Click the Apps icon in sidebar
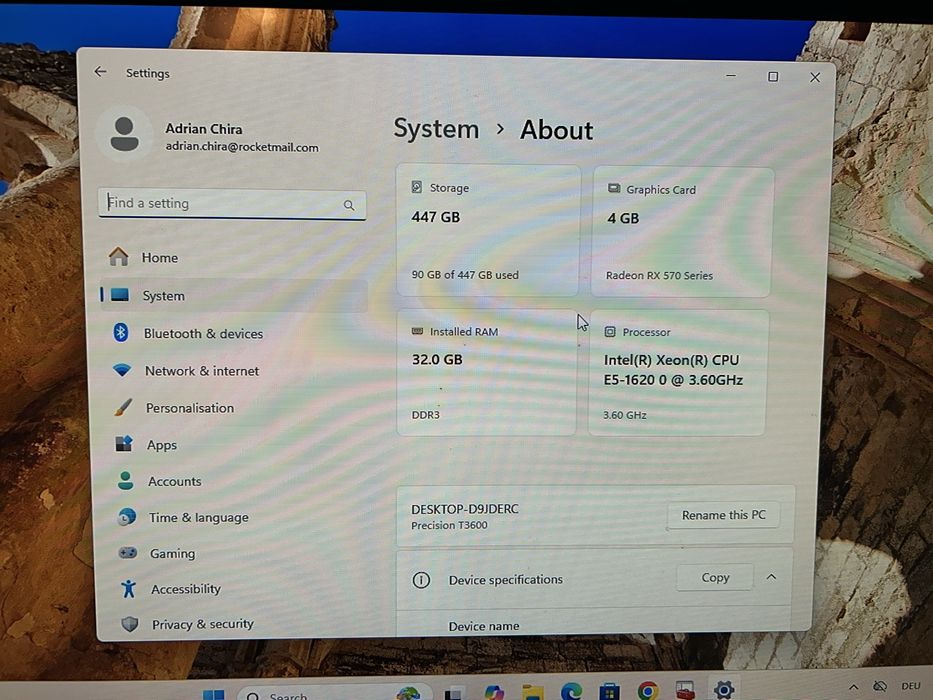Screen dimensions: 933x700 (x=124, y=443)
